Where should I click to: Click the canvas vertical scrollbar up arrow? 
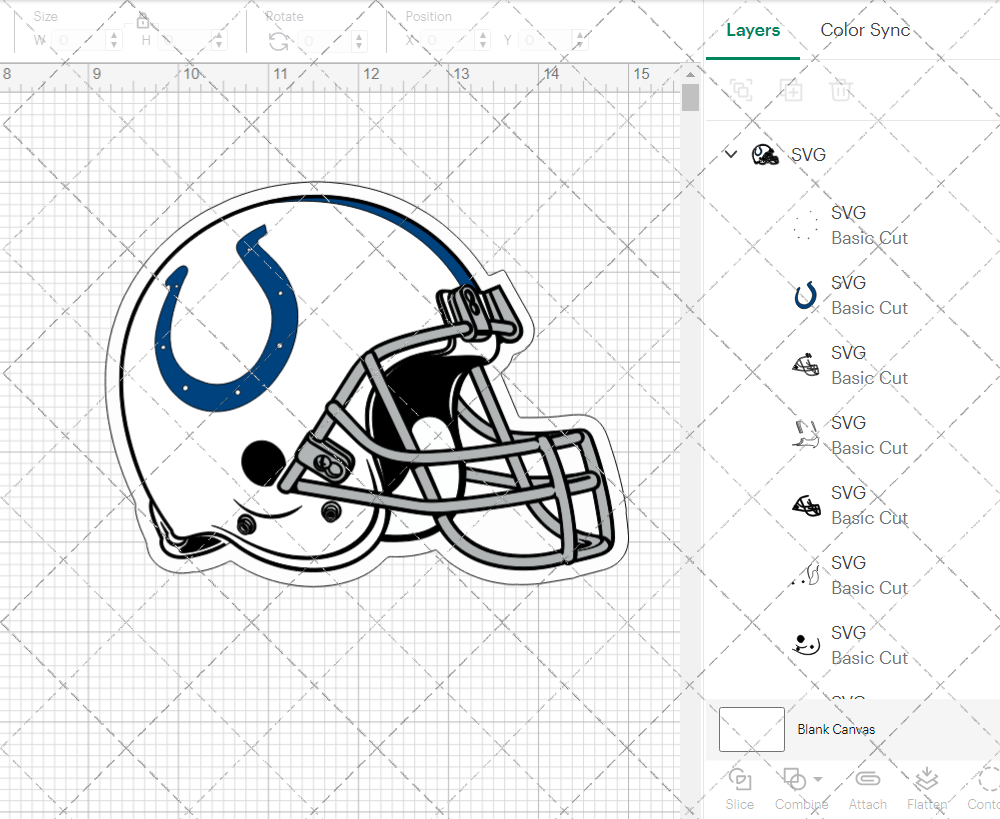[690, 76]
